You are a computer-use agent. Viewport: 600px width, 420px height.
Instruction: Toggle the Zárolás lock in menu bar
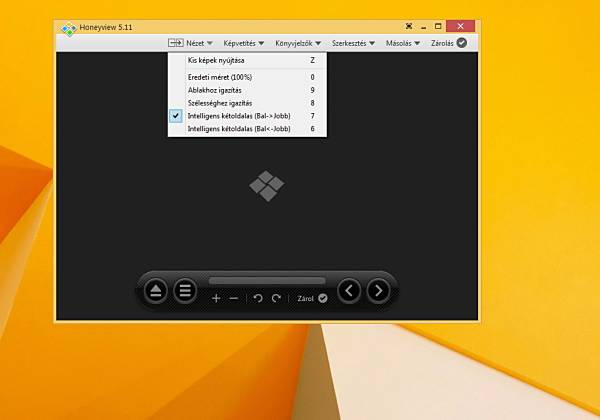pos(449,43)
